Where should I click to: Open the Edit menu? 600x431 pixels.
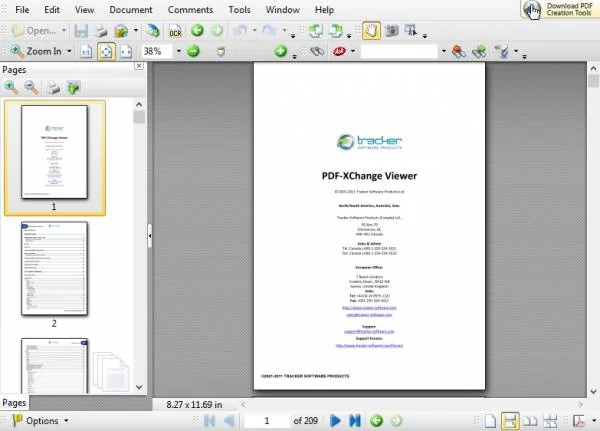coord(52,10)
